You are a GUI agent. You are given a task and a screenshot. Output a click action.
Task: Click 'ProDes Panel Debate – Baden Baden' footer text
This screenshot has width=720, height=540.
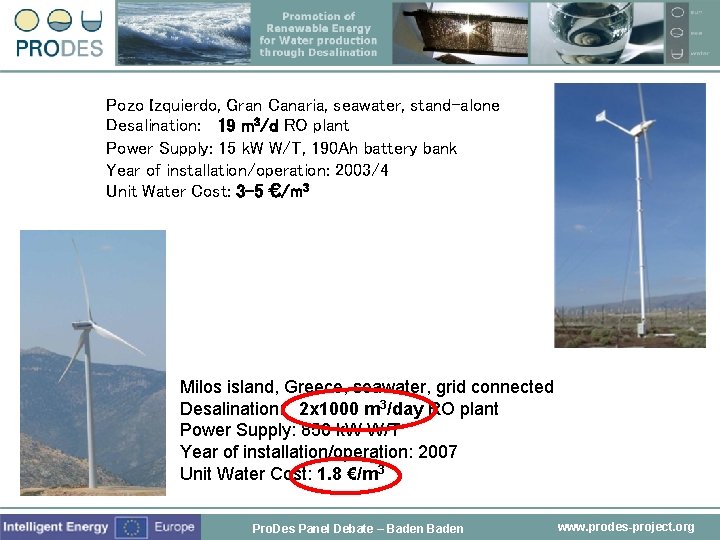click(358, 529)
